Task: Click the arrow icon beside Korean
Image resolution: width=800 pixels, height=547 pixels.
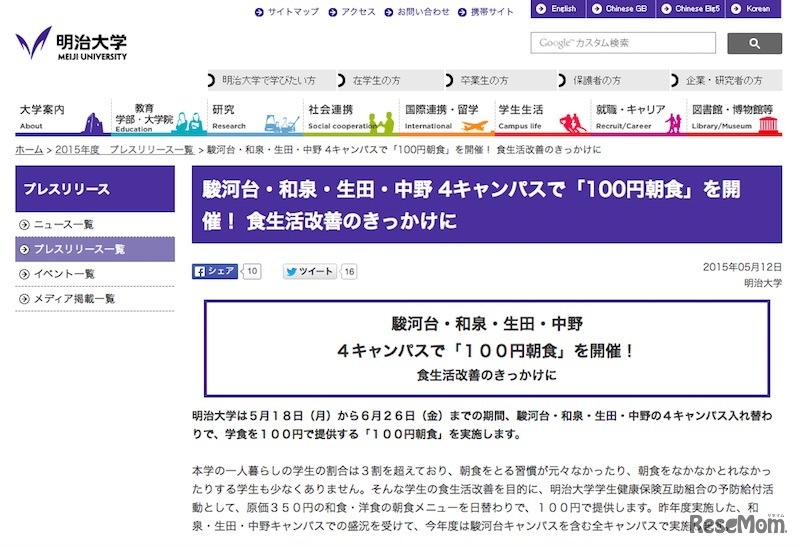Action: (736, 9)
